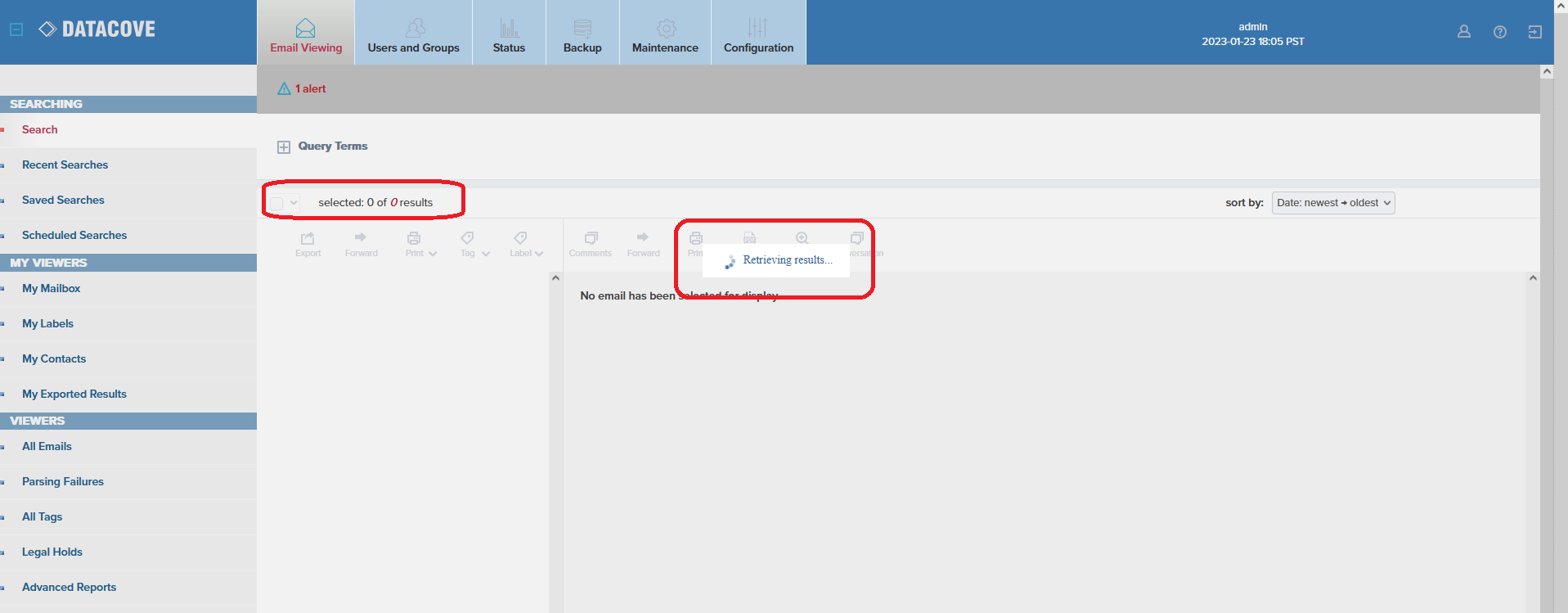The image size is (1568, 613).
Task: Collapse sidebar using icon beside DATACOVE logo
Action: click(x=16, y=29)
